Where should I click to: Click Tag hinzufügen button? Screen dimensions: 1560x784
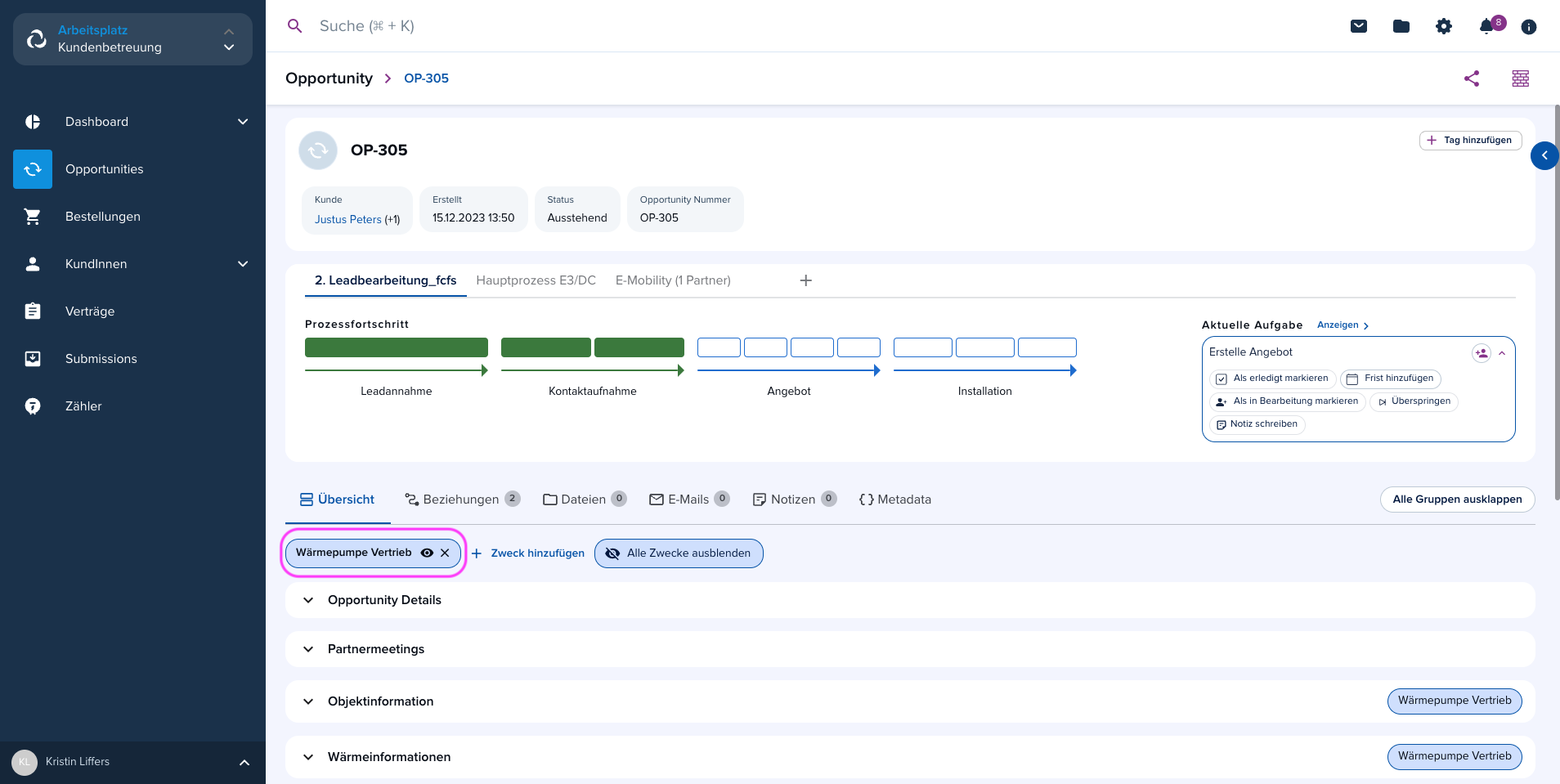(x=1471, y=141)
